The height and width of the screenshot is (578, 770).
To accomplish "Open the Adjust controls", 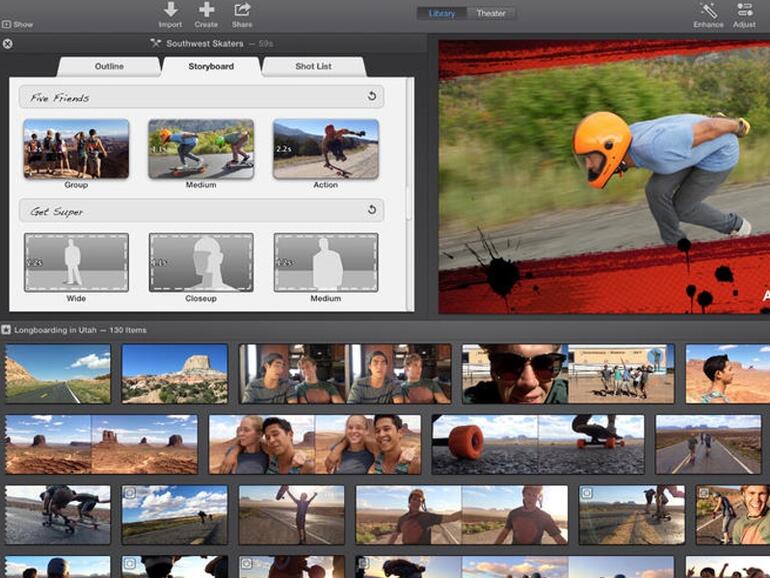I will click(744, 10).
